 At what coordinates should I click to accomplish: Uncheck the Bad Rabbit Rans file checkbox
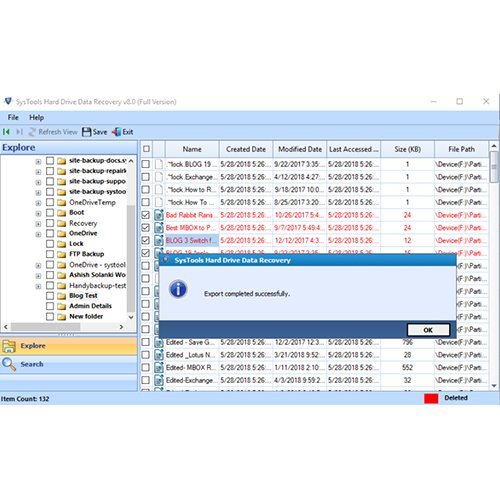pyautogui.click(x=146, y=215)
